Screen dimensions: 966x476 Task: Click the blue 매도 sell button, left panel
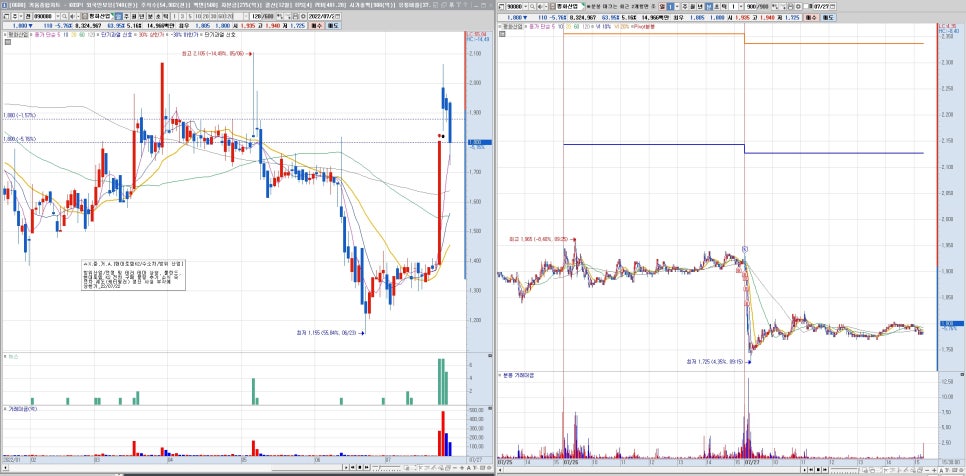pyautogui.click(x=332, y=26)
